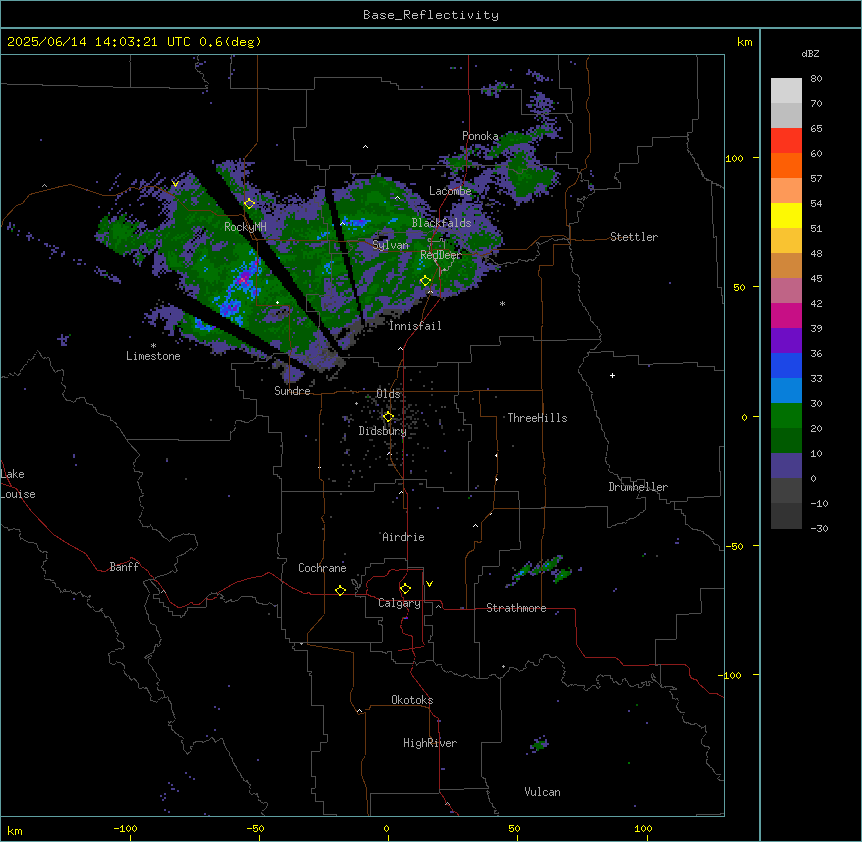Pick the slate purple 0-10 dBZ legend swatch
Screen dimensions: 862x842
pos(786,466)
